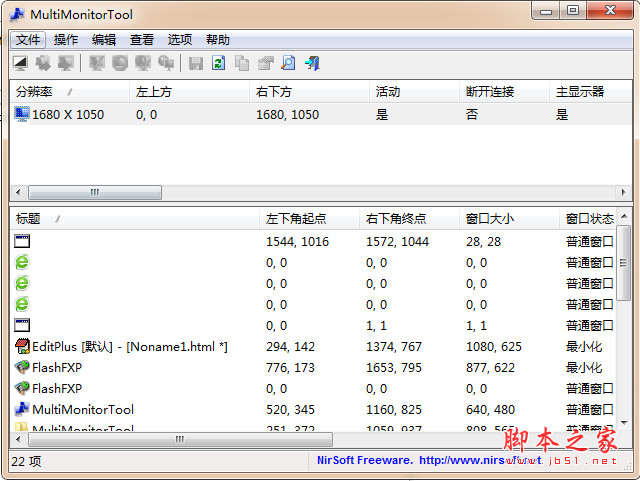Click the properties toolbar icon
This screenshot has width=640, height=481.
(x=265, y=64)
